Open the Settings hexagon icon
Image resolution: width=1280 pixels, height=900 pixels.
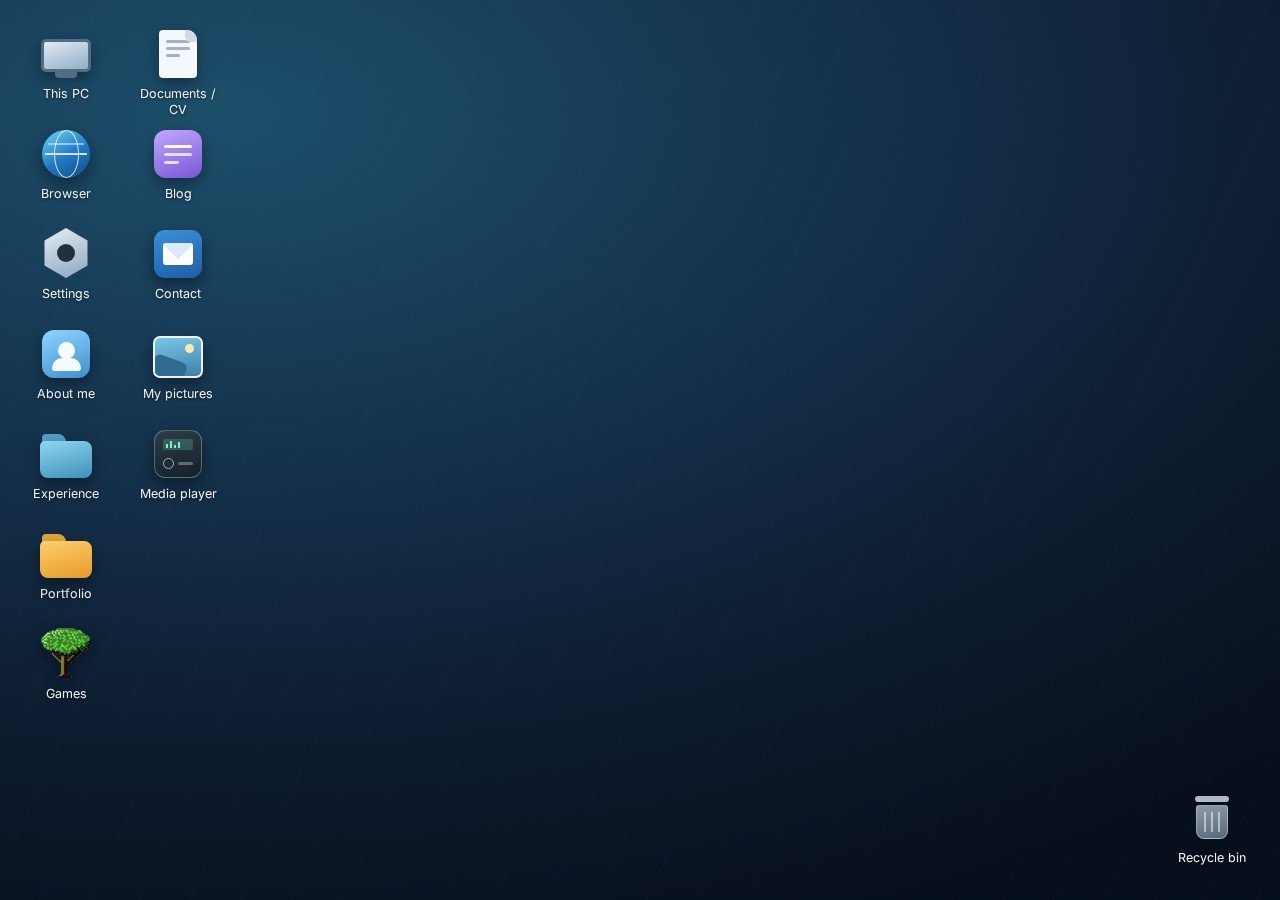click(x=66, y=253)
